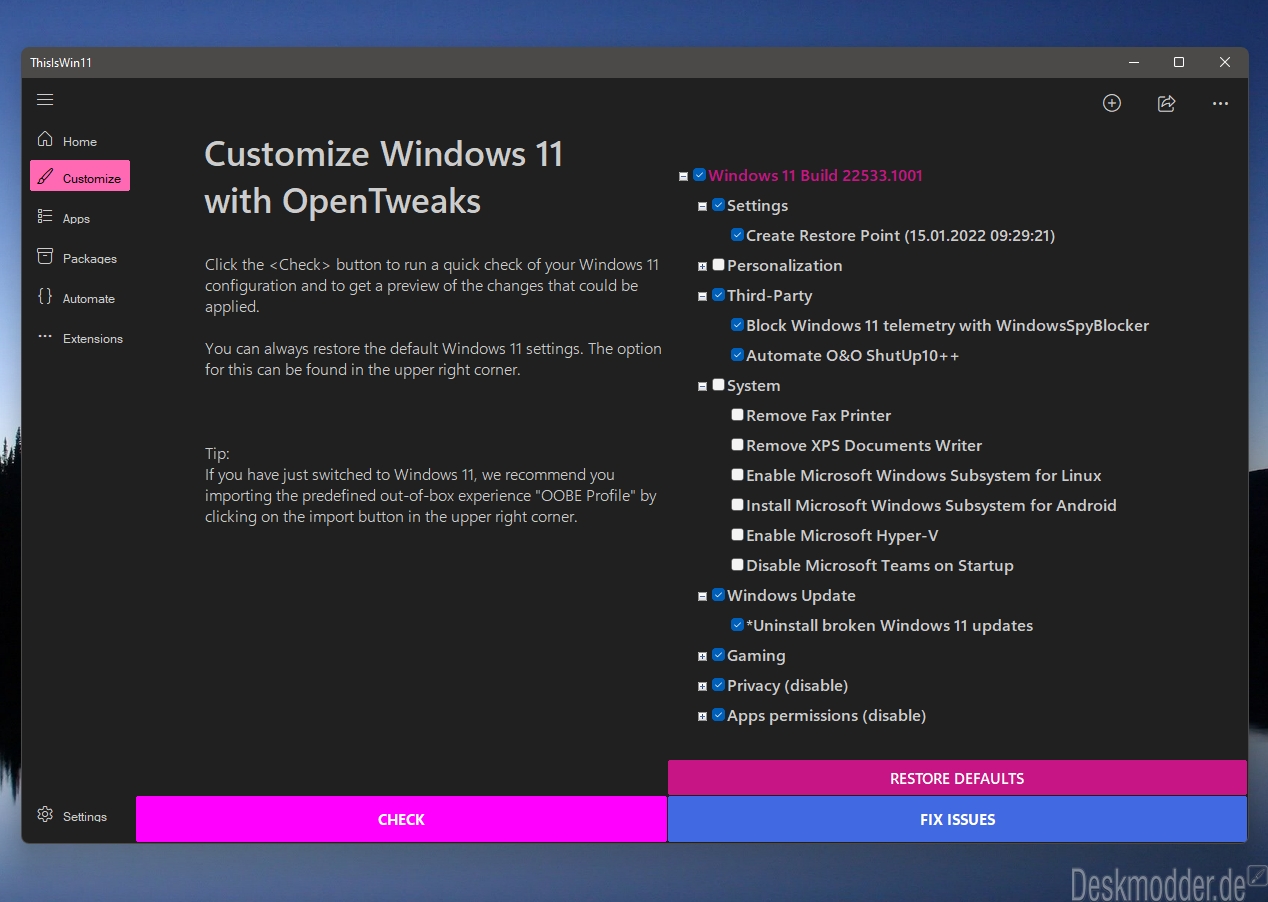
Task: Uncheck Create Restore Point checkbox
Action: point(737,235)
